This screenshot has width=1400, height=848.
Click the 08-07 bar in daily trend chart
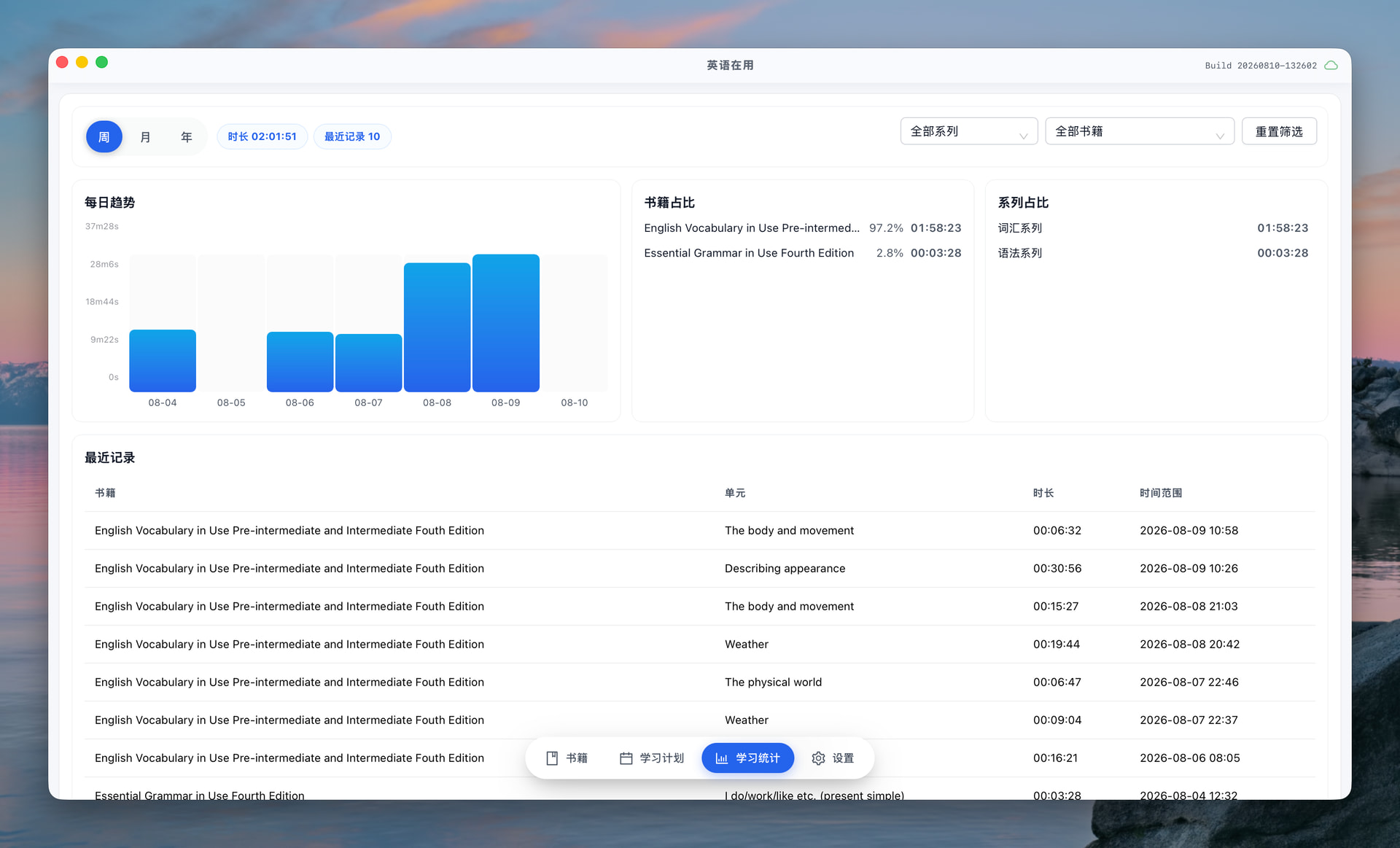point(368,363)
